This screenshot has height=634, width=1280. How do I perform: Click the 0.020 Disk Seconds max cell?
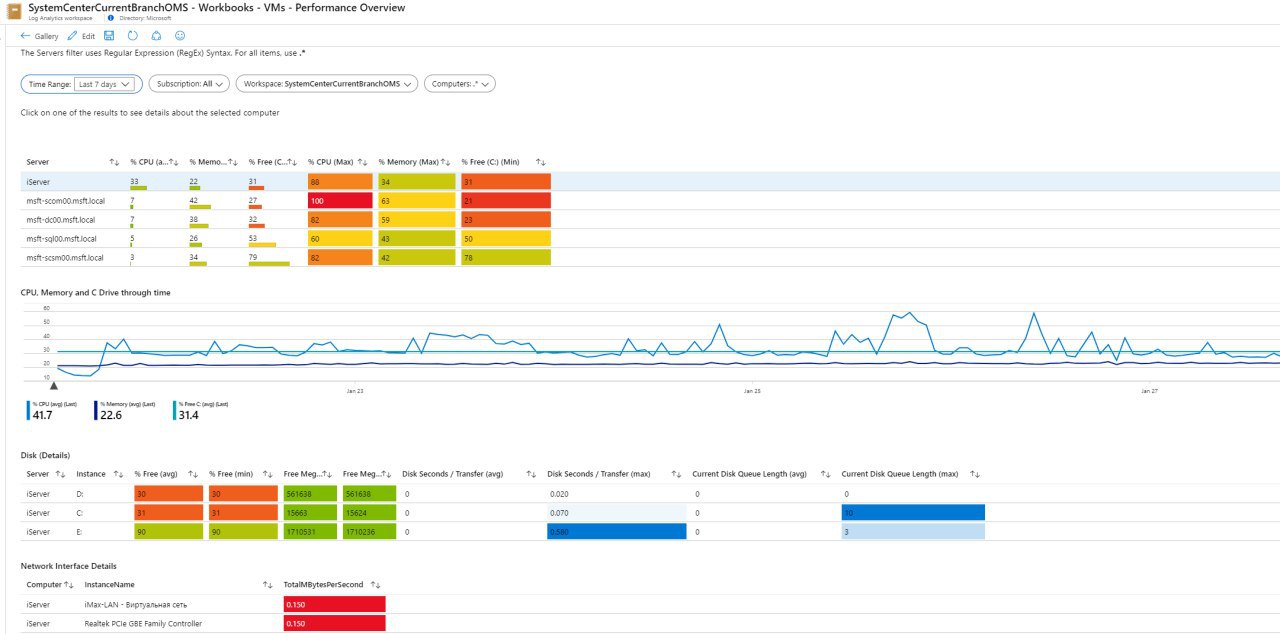[616, 494]
